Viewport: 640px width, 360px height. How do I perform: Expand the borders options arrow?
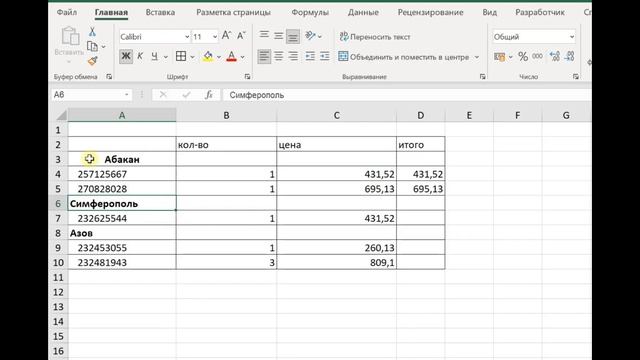192,57
